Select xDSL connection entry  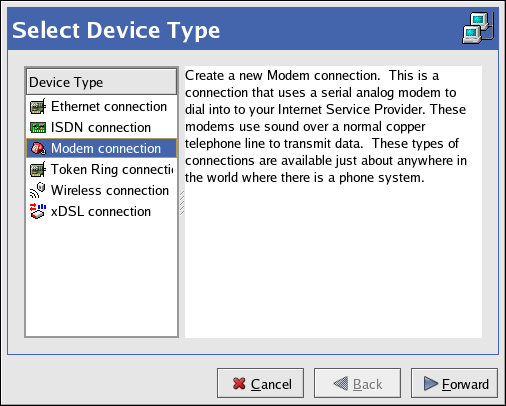pos(101,211)
